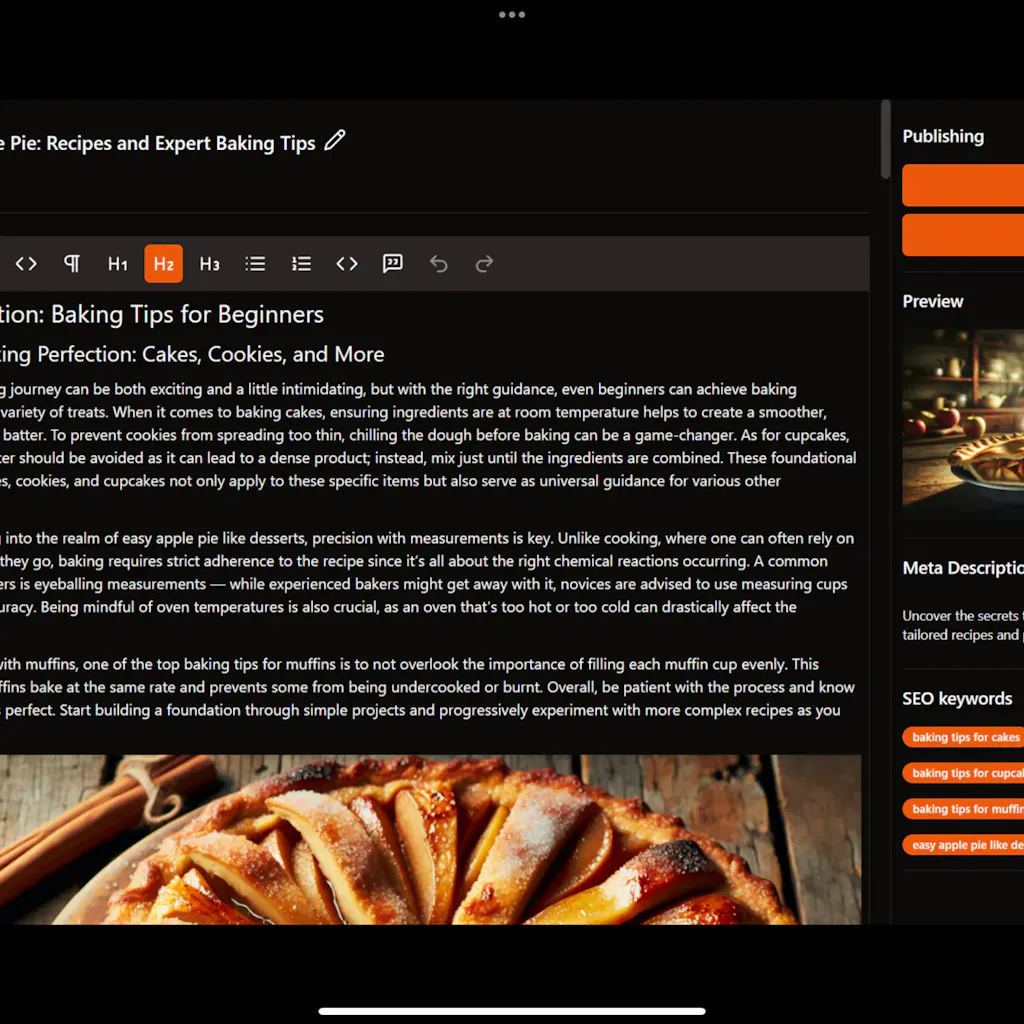Insert a bulleted list
1024x1024 pixels.
coord(255,263)
